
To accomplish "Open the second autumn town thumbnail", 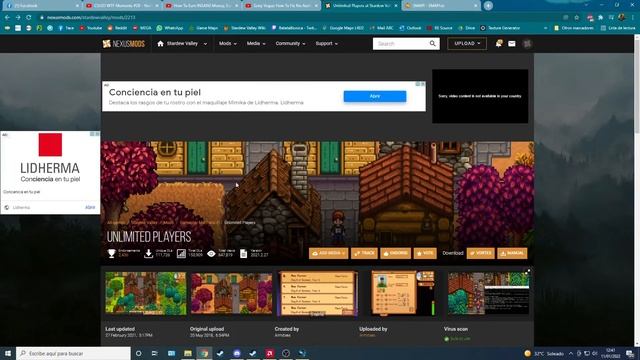I will click(x=231, y=293).
